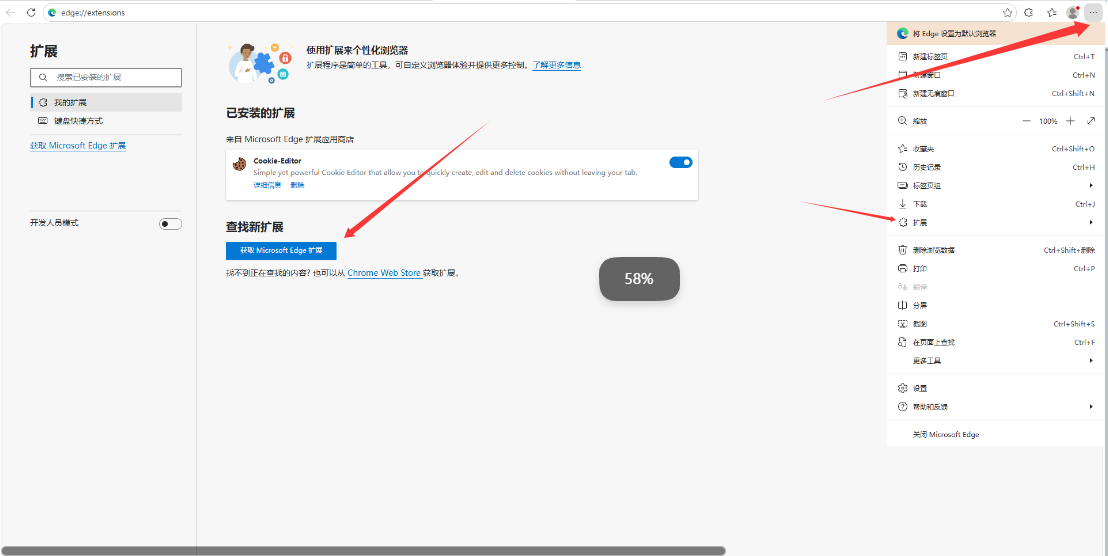1108x556 pixels.
Task: Focus the search installed extensions field
Action: (106, 77)
